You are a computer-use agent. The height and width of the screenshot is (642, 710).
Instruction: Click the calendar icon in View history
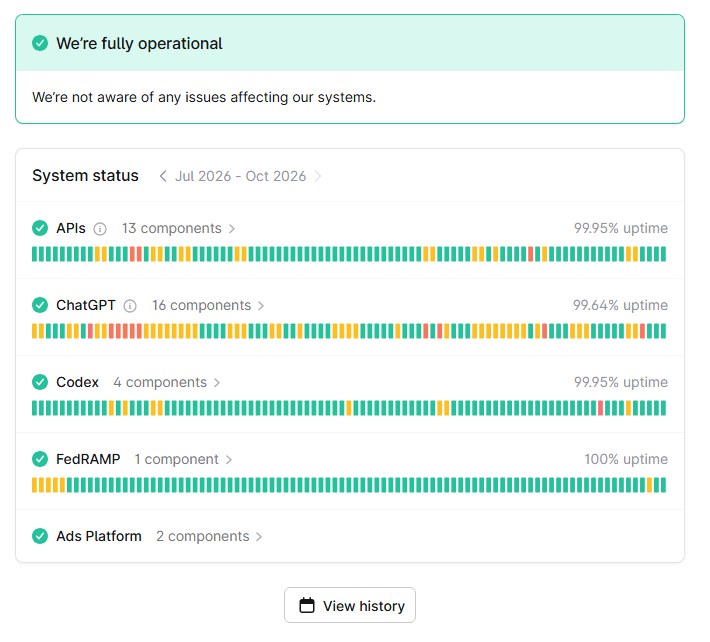(307, 605)
